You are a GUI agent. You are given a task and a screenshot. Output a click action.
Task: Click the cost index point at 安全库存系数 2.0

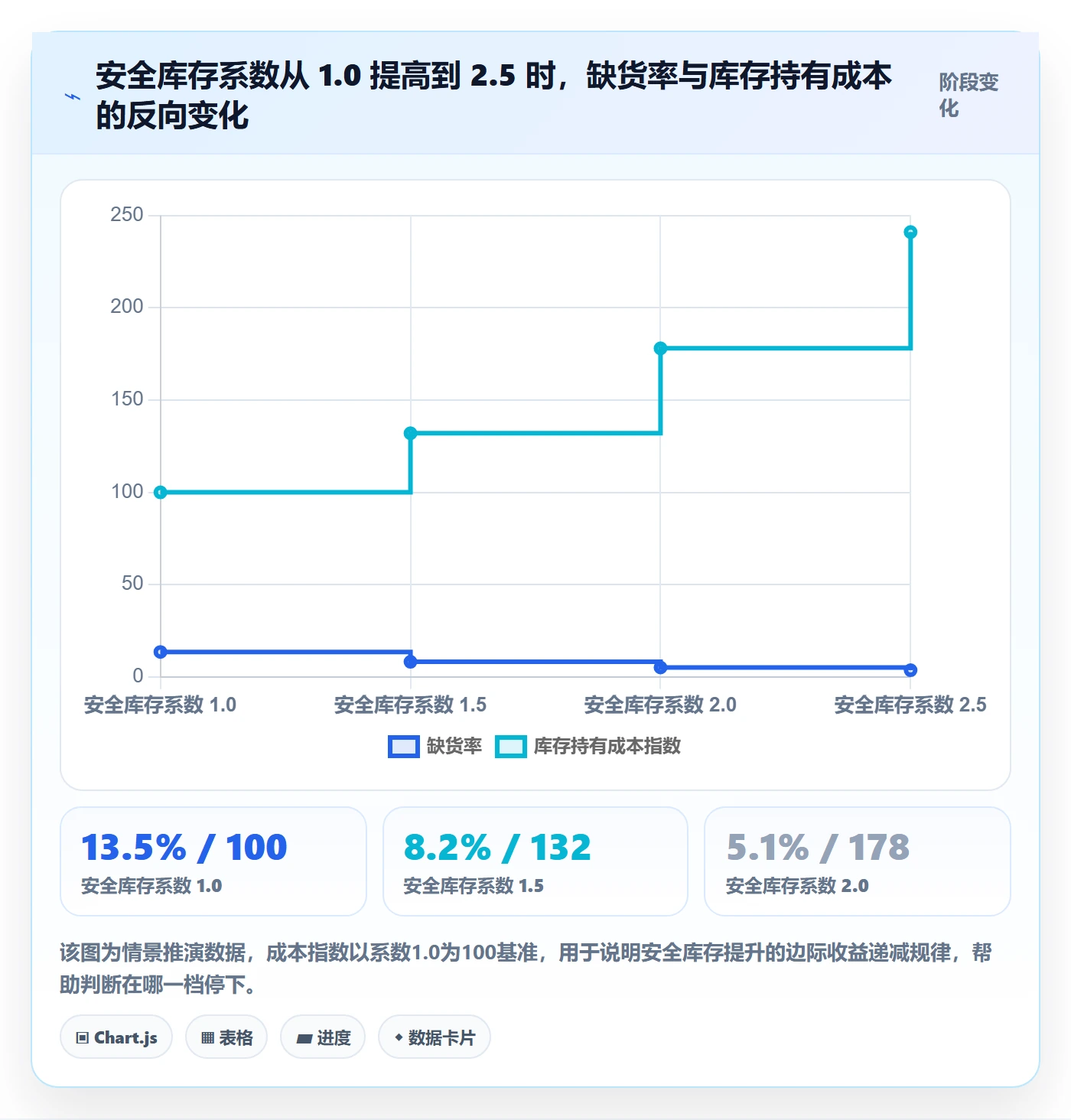[660, 348]
